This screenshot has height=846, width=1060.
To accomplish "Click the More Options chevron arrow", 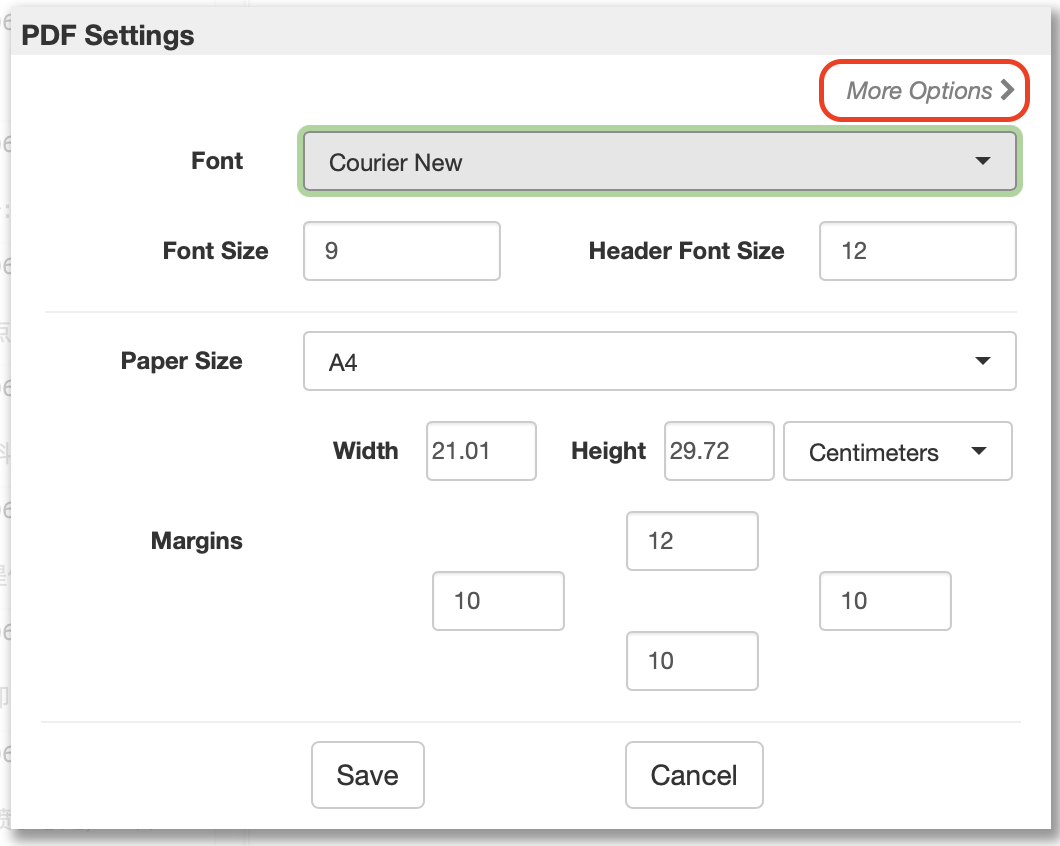I will [1006, 91].
